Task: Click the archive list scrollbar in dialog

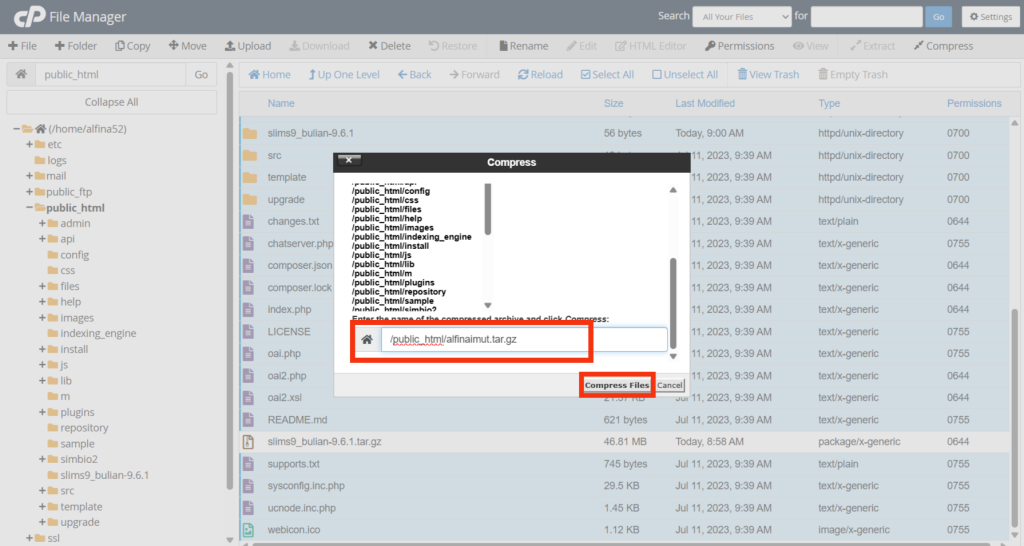Action: point(488,210)
